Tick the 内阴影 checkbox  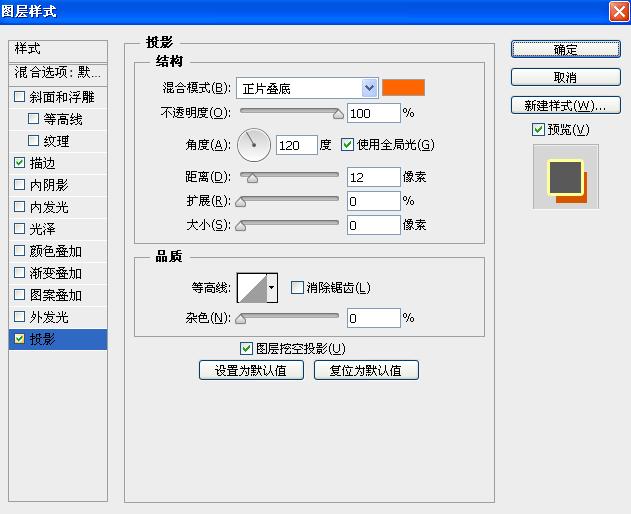pyautogui.click(x=19, y=185)
